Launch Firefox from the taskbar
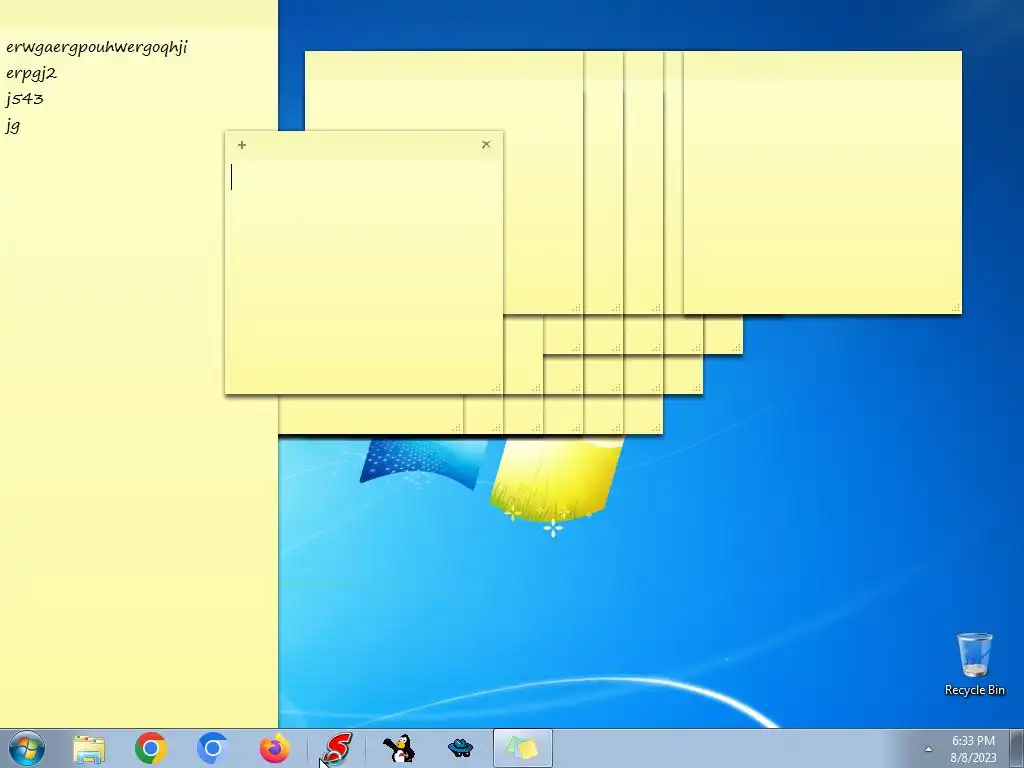Screen dimensions: 1024x768 coord(274,748)
